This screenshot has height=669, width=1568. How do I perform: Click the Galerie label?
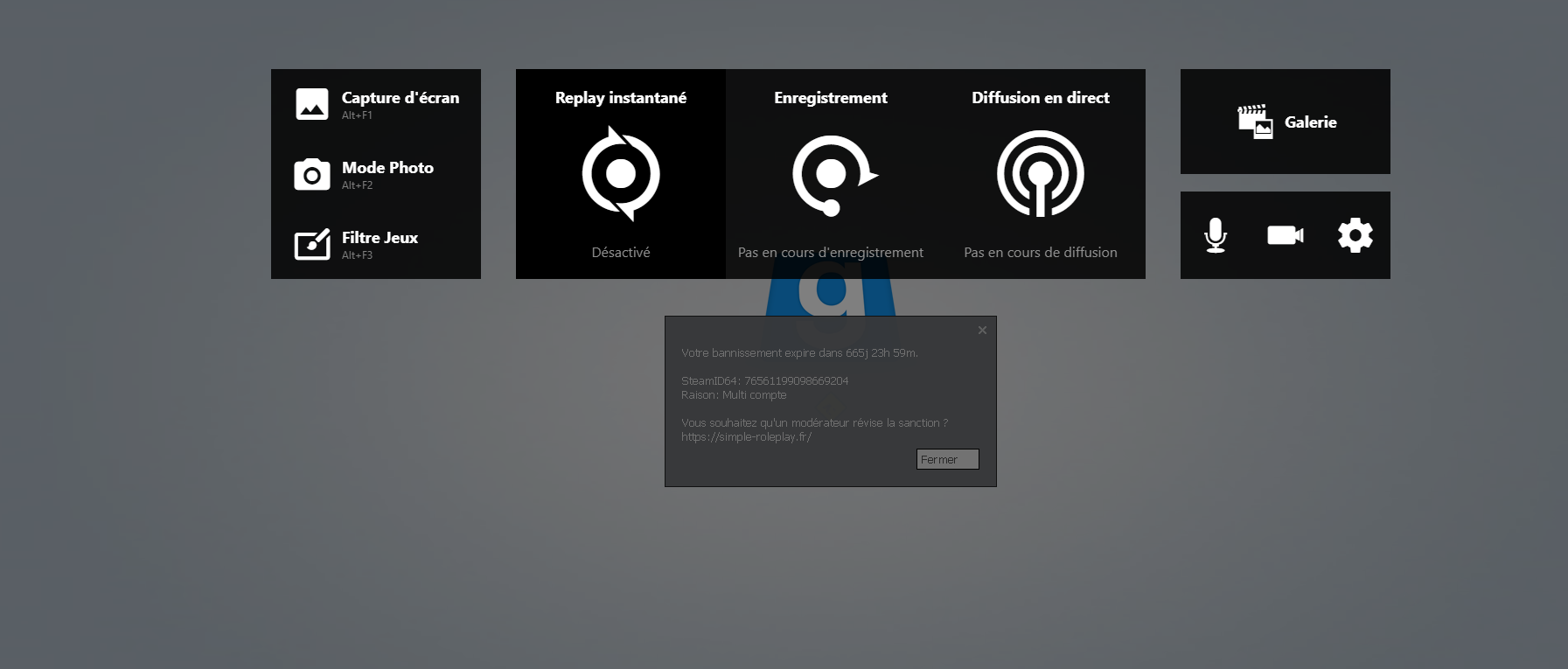coord(1311,122)
